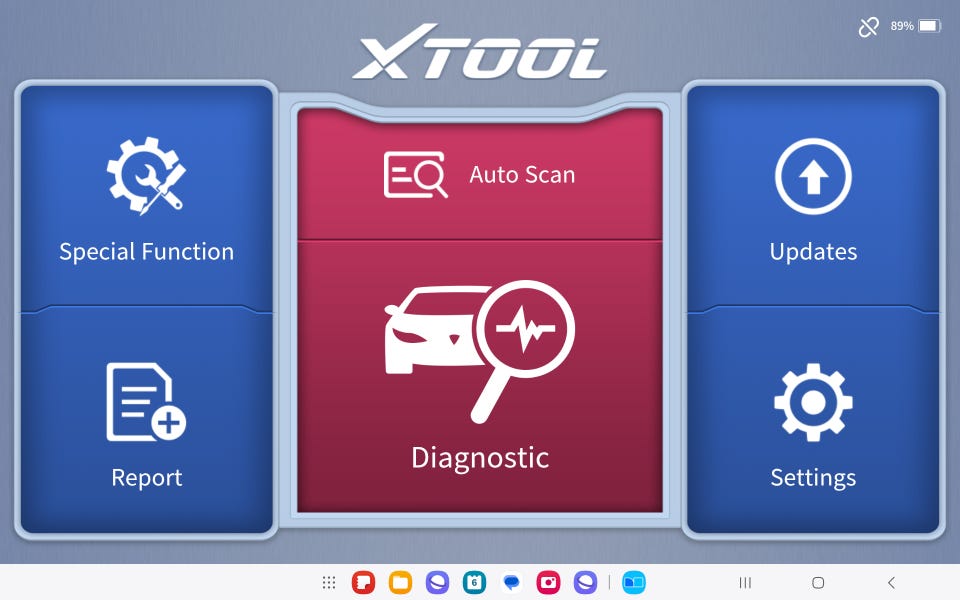
Task: Open the app drawer grid icon
Action: pyautogui.click(x=329, y=582)
